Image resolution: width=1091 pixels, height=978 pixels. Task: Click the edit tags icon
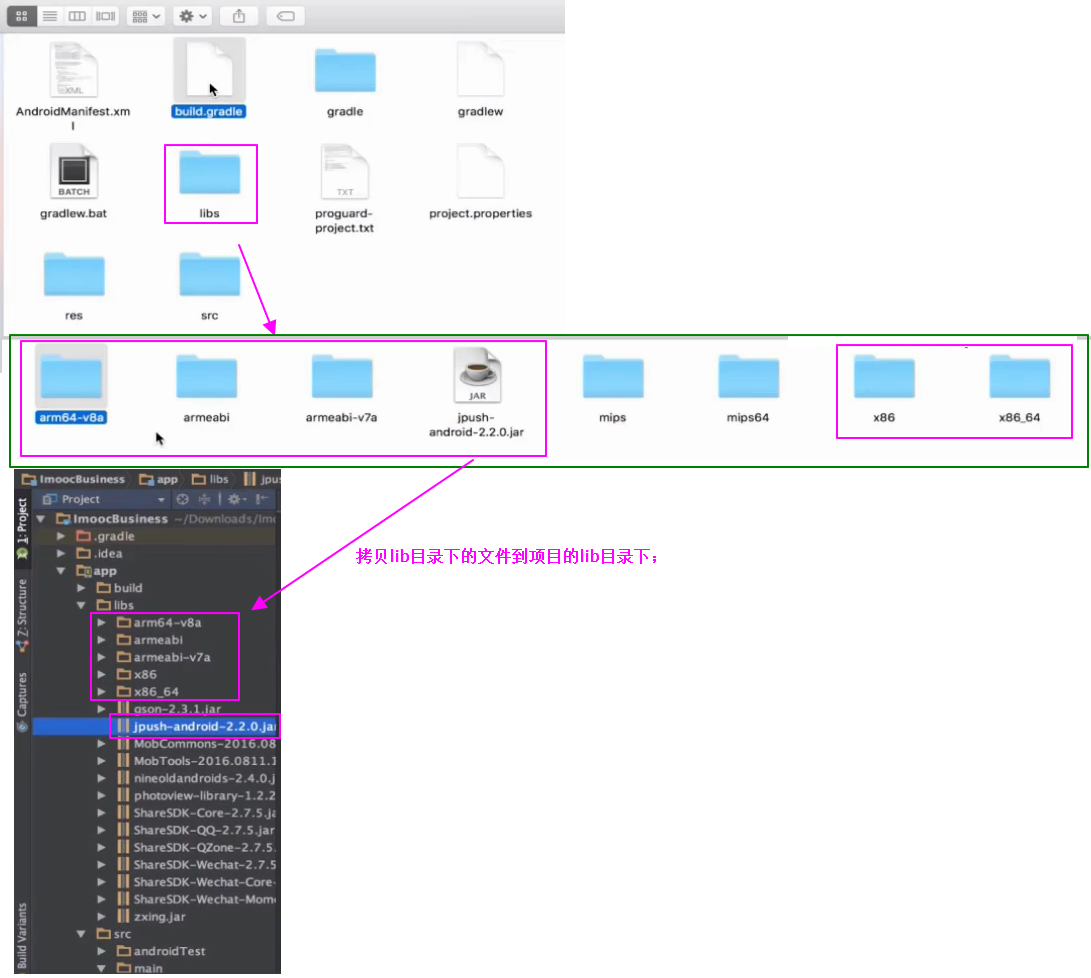click(x=285, y=16)
